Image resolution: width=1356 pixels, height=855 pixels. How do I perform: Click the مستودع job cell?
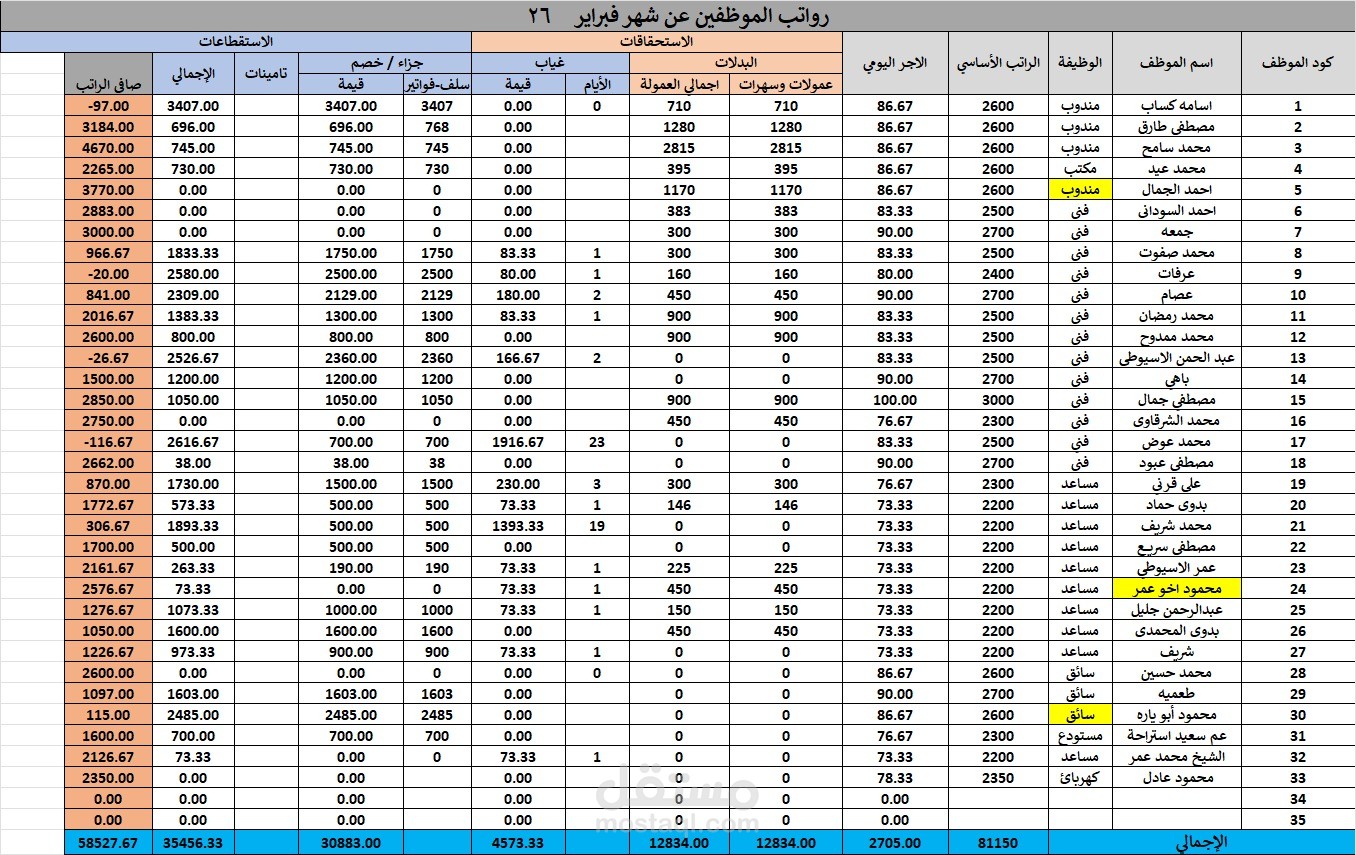click(x=1079, y=736)
